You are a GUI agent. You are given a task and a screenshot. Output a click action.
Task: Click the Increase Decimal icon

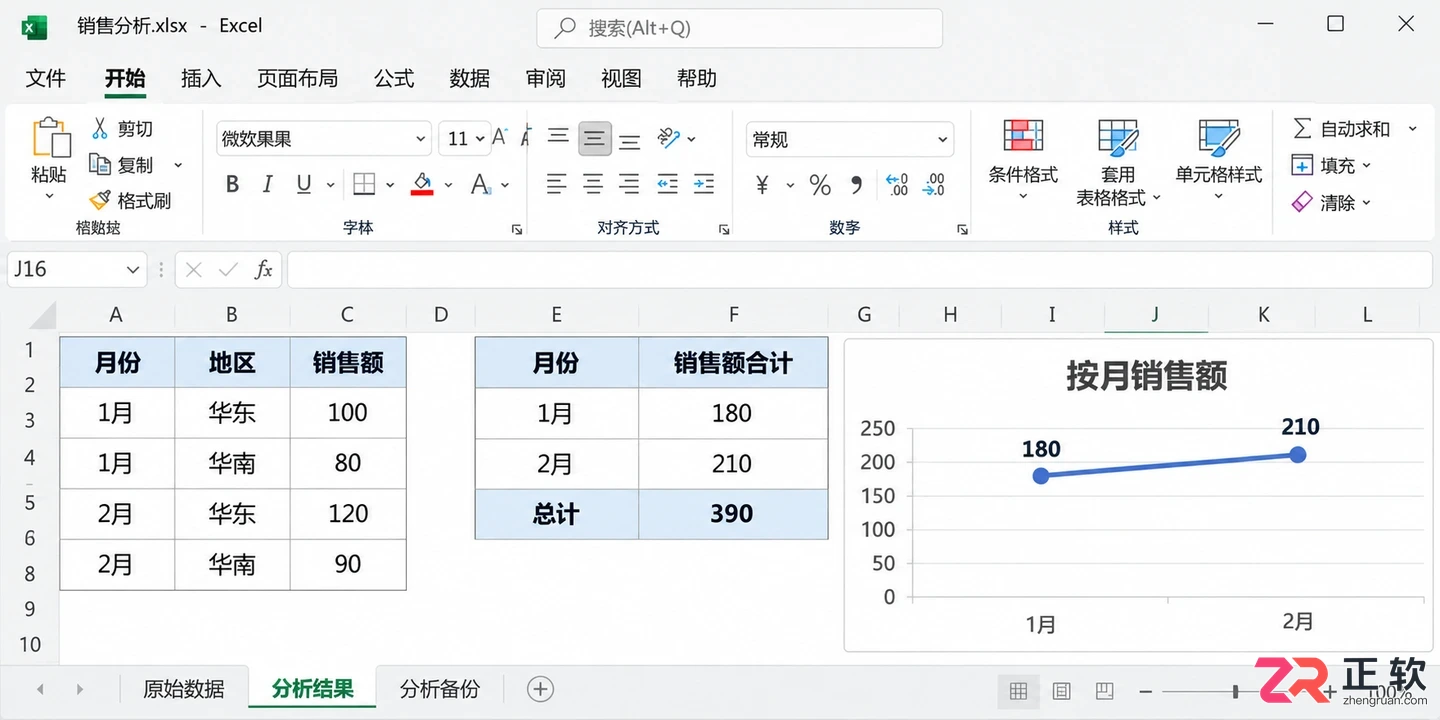tap(897, 184)
